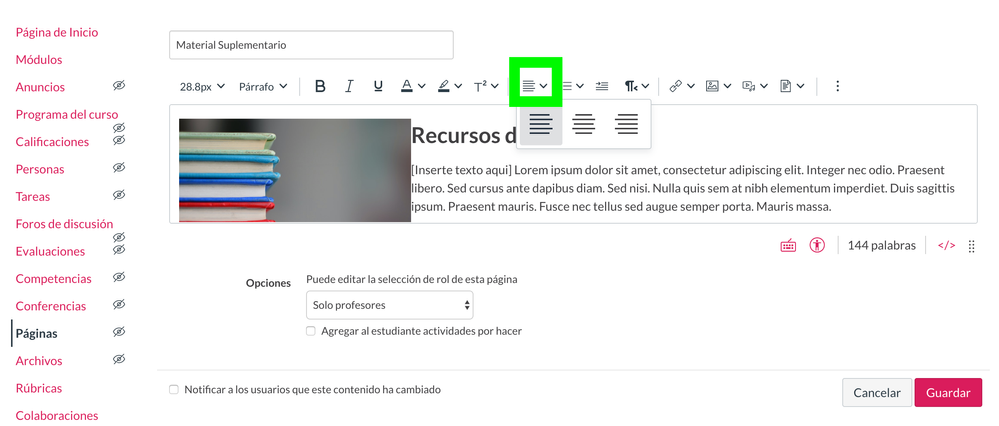Open the Párrafo block format dropdown
The height and width of the screenshot is (426, 999).
[263, 87]
